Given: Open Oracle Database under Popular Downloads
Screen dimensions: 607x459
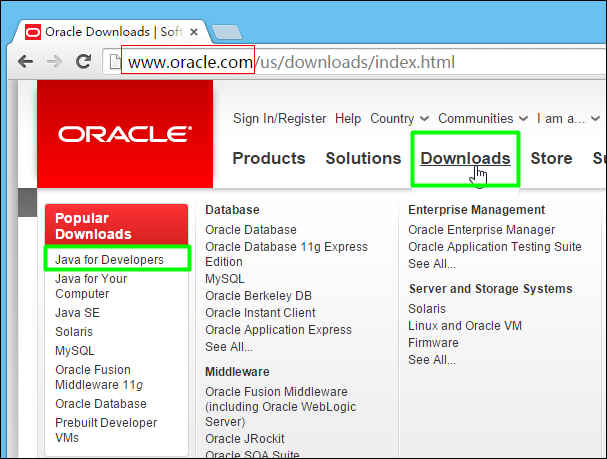Looking at the screenshot, I should tap(101, 404).
